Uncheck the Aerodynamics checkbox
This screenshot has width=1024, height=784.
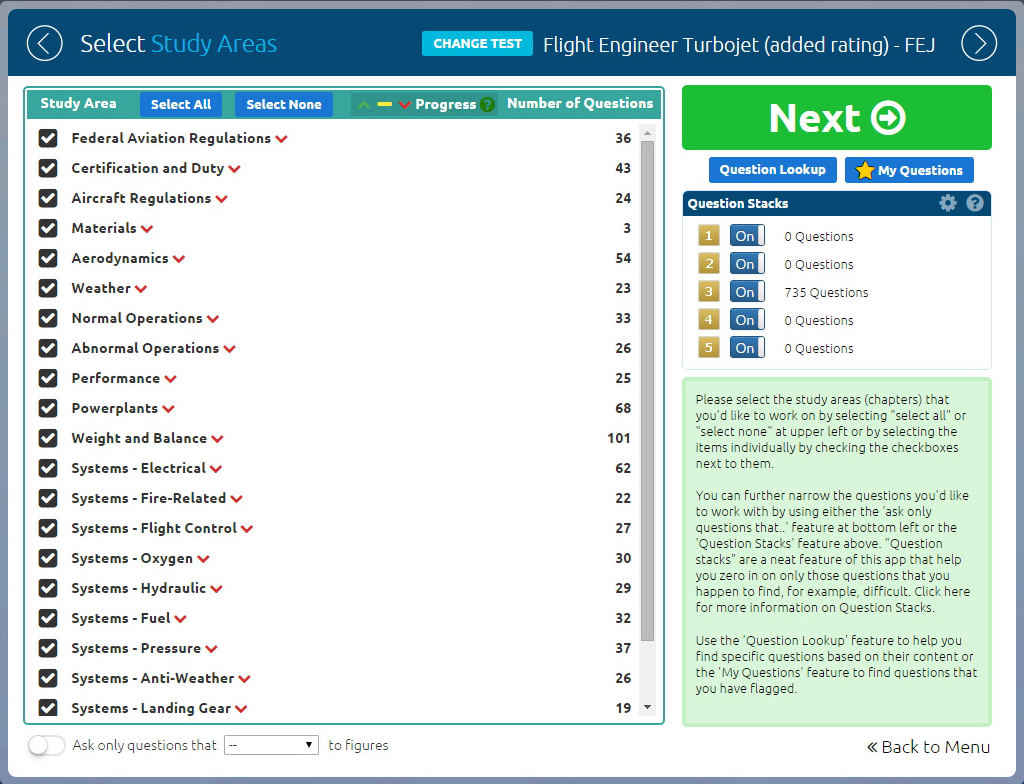pyautogui.click(x=48, y=259)
